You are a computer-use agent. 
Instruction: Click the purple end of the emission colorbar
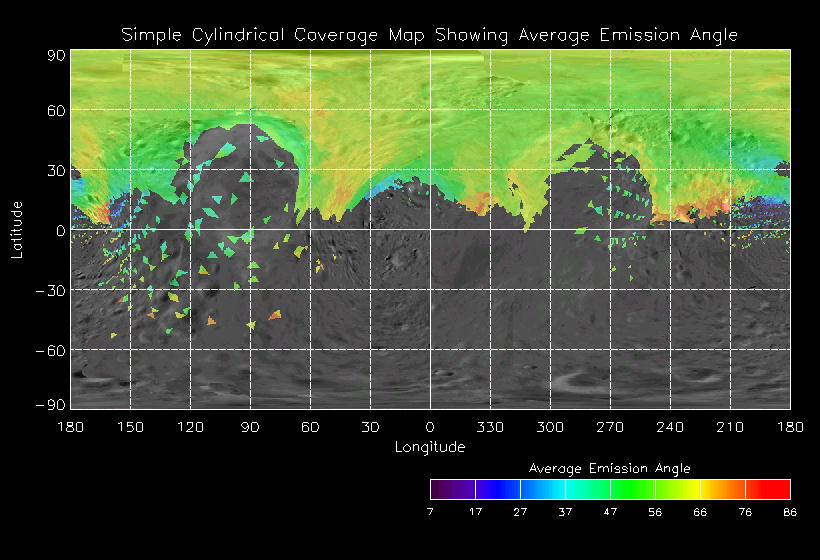coord(445,489)
